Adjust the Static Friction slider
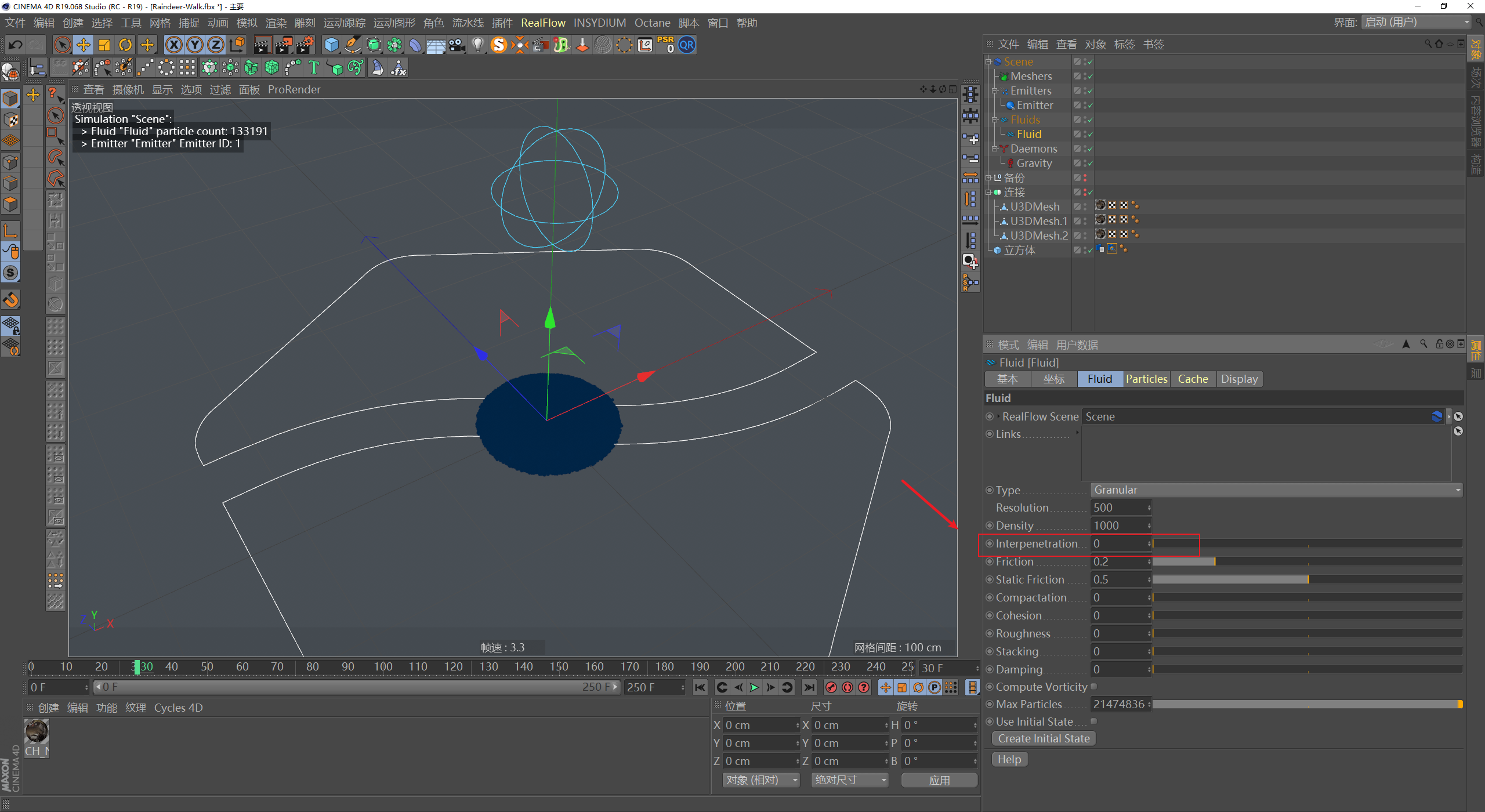This screenshot has width=1485, height=812. pyautogui.click(x=1307, y=580)
